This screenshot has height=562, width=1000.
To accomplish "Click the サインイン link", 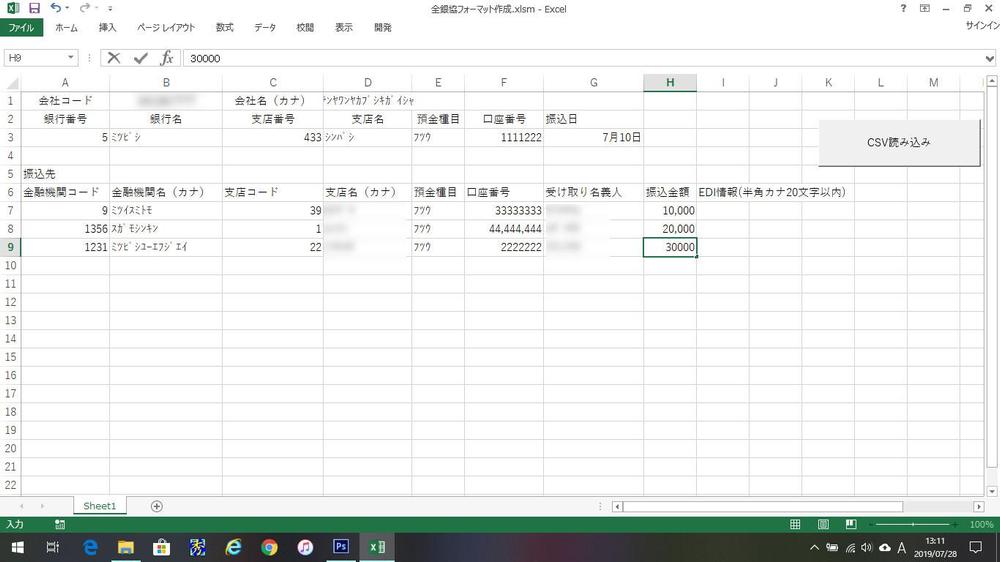I will pos(982,26).
